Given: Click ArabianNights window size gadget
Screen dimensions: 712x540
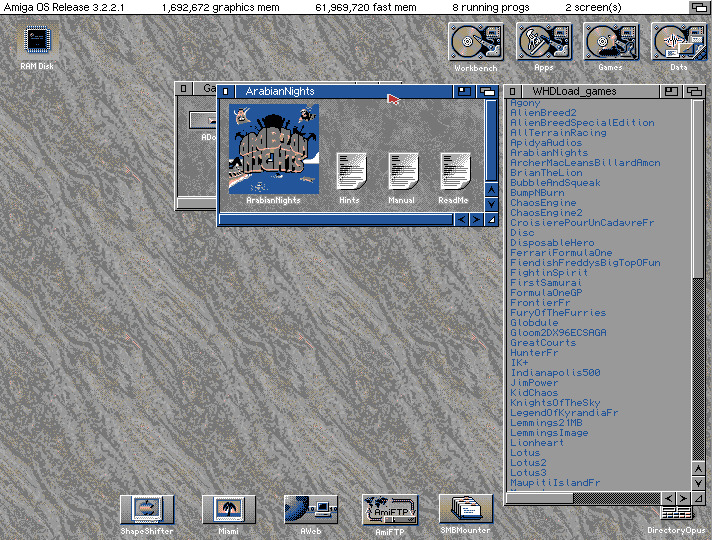Looking at the screenshot, I should pyautogui.click(x=491, y=220).
